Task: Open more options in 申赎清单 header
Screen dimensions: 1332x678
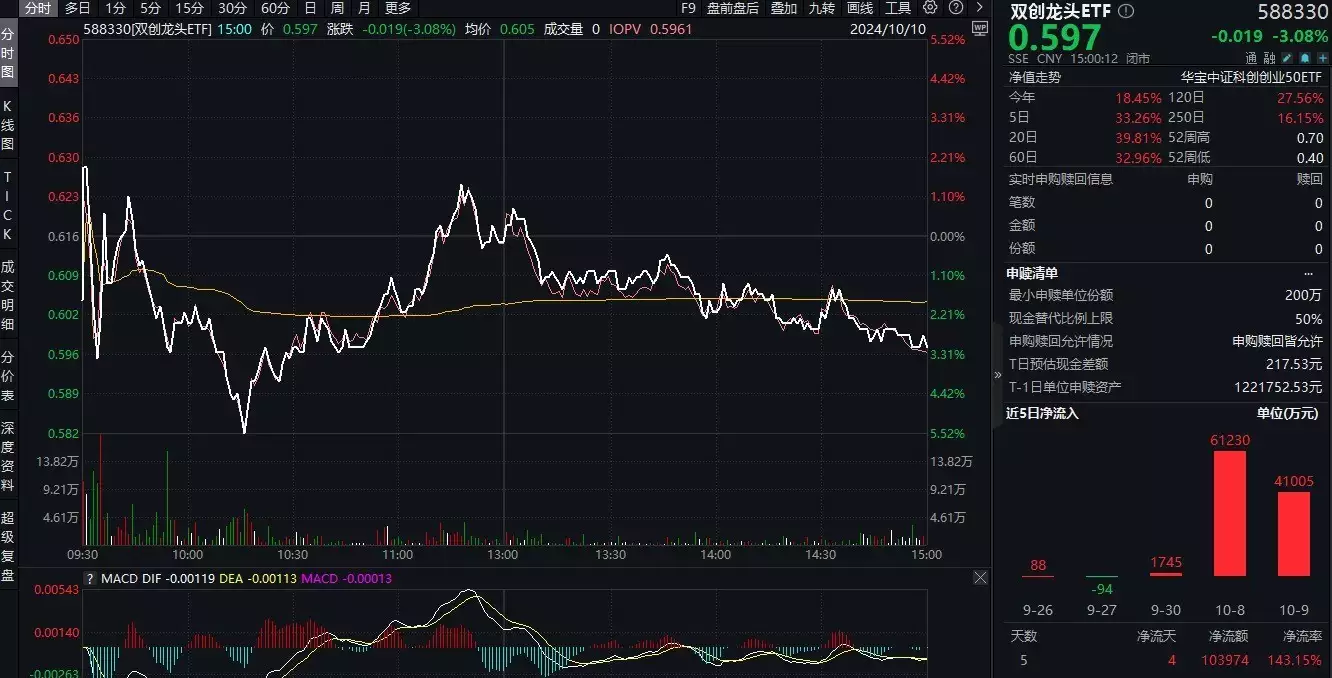Action: click(x=1308, y=273)
